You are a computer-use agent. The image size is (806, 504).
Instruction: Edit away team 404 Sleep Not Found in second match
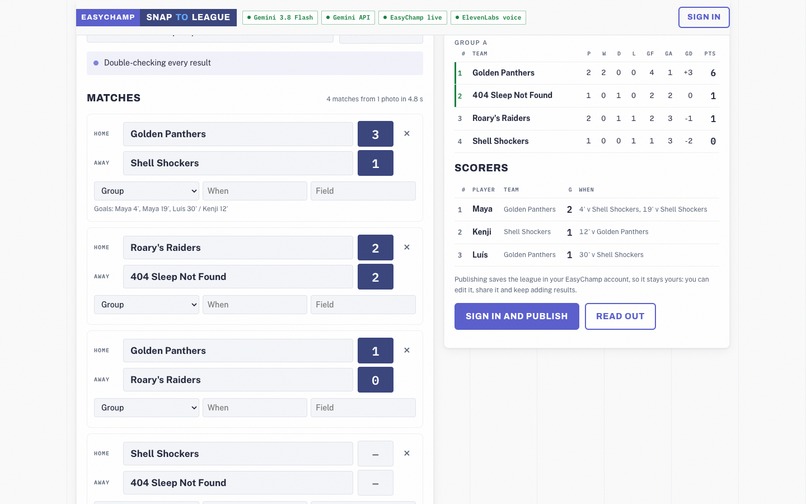point(238,277)
